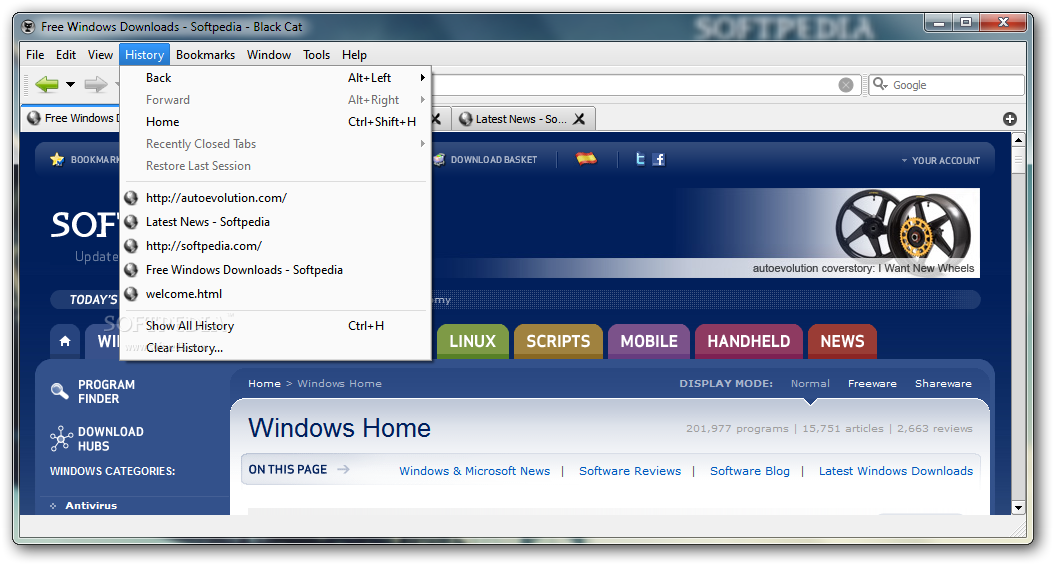Select Clear History...
Viewport: 1054px width, 565px height.
point(276,348)
